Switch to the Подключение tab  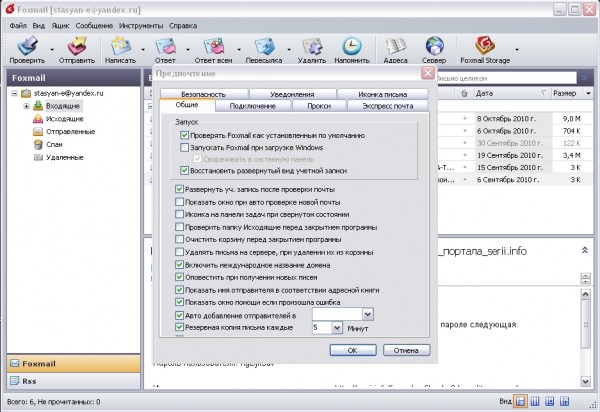(x=253, y=106)
